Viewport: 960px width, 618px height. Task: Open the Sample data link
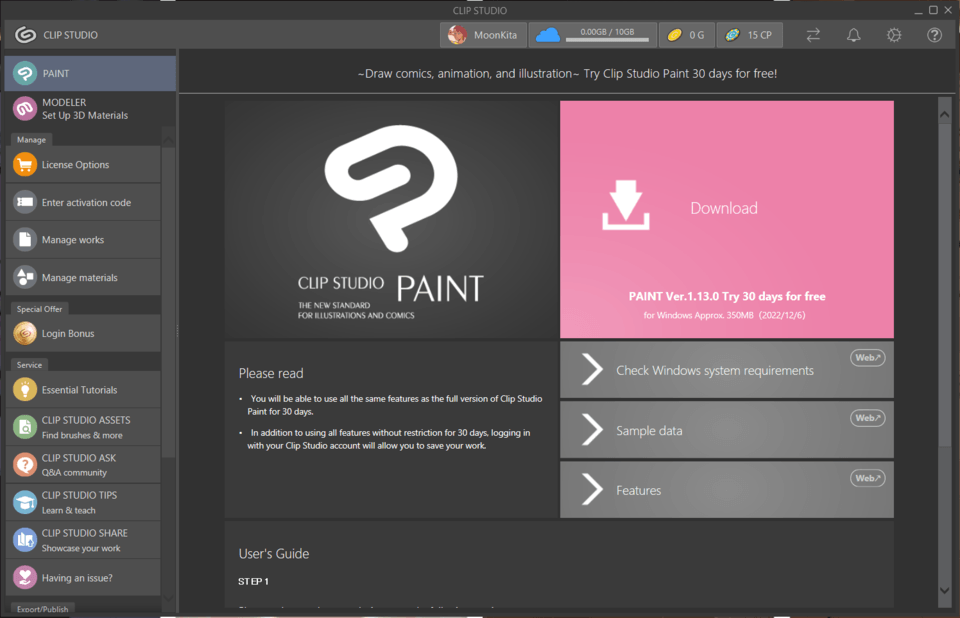click(727, 430)
